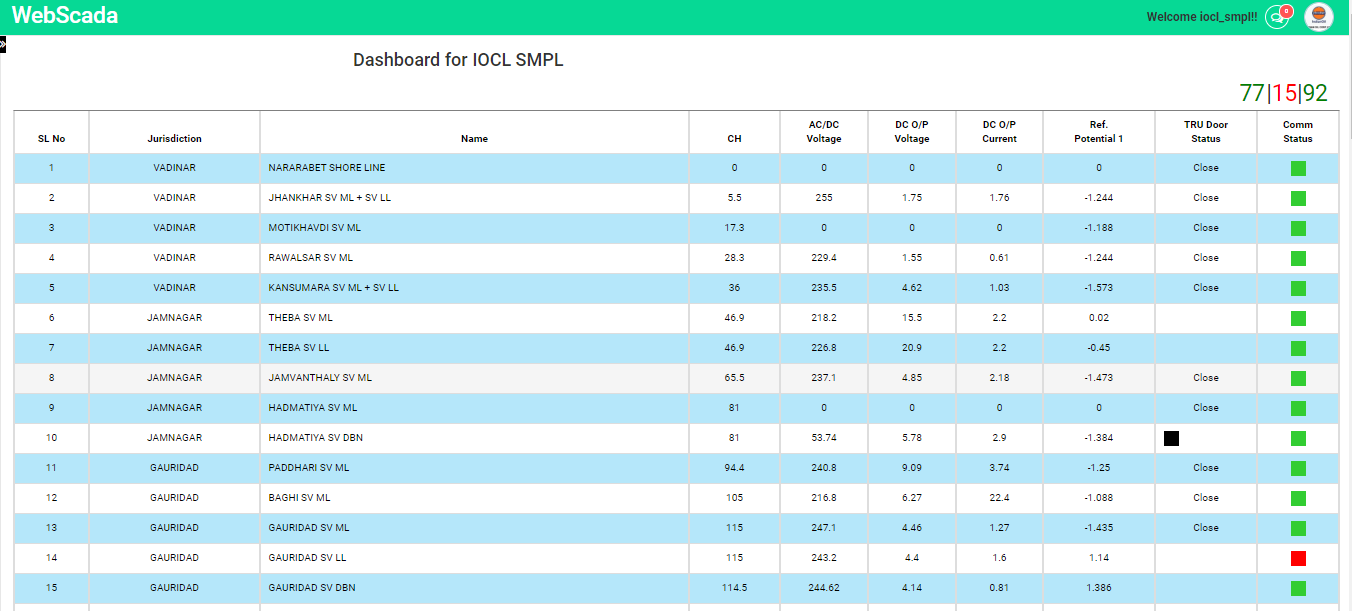Viewport: 1352px width, 611px height.
Task: Click the WebScada logo title
Action: [x=65, y=16]
